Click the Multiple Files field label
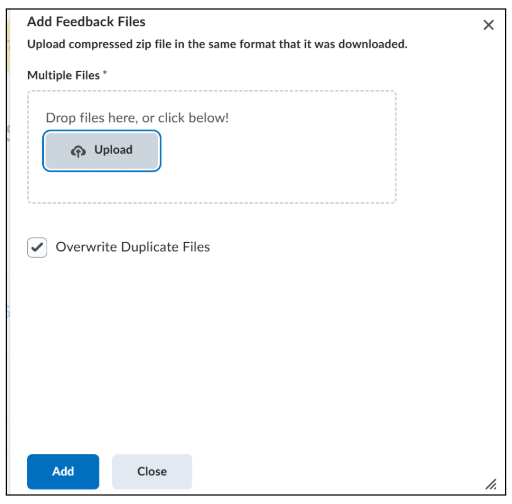512x504 pixels. [63, 75]
